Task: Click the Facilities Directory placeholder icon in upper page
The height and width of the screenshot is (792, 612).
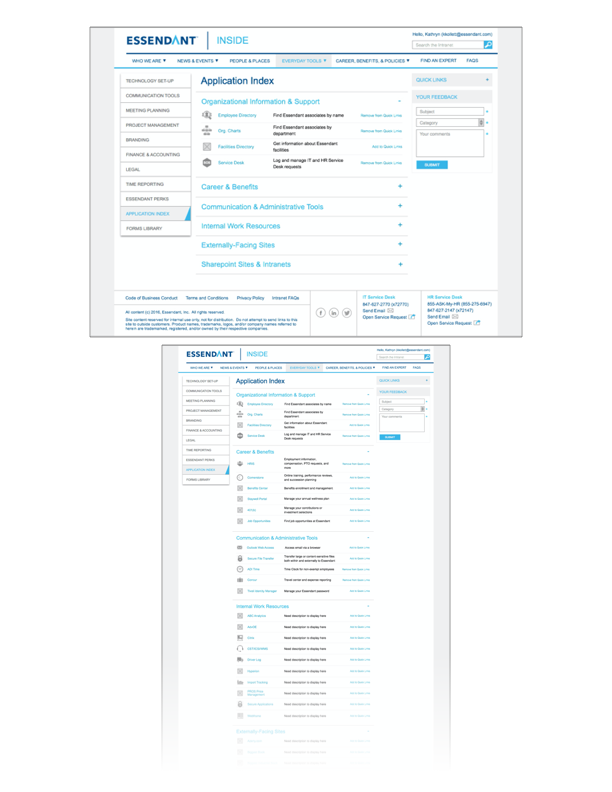Action: (207, 146)
